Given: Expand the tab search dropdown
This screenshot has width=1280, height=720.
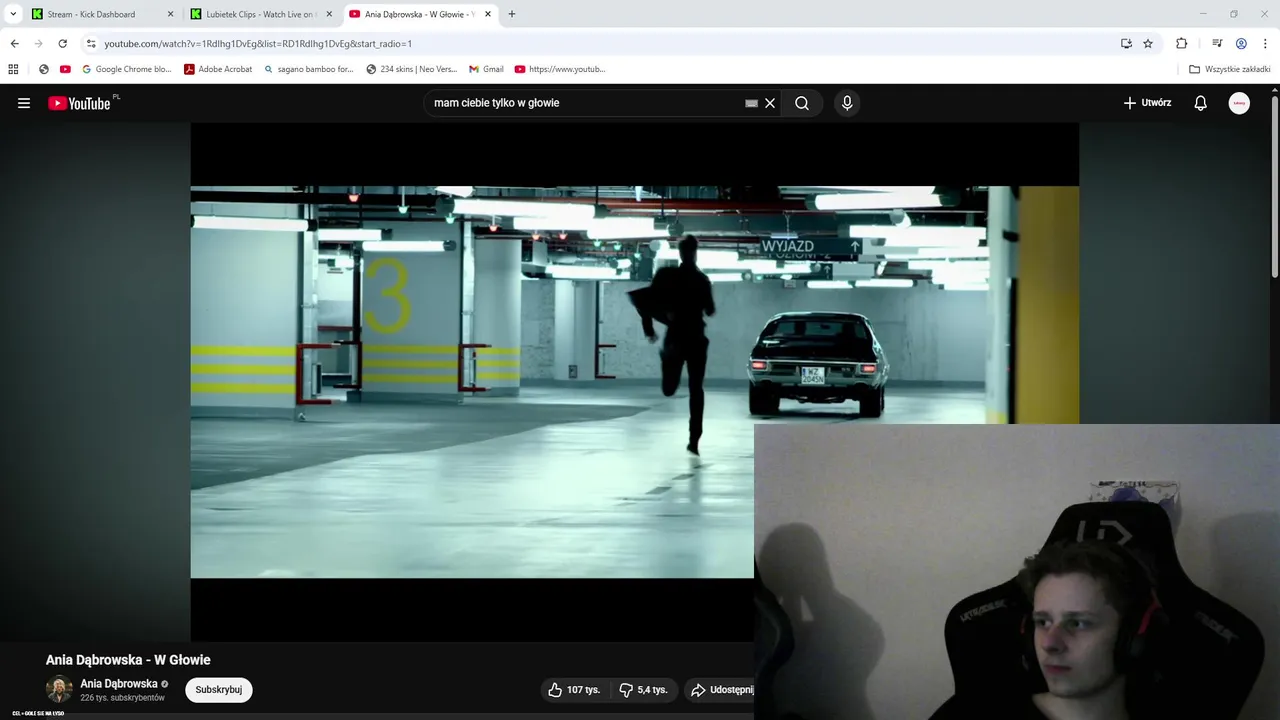Looking at the screenshot, I should tap(13, 14).
